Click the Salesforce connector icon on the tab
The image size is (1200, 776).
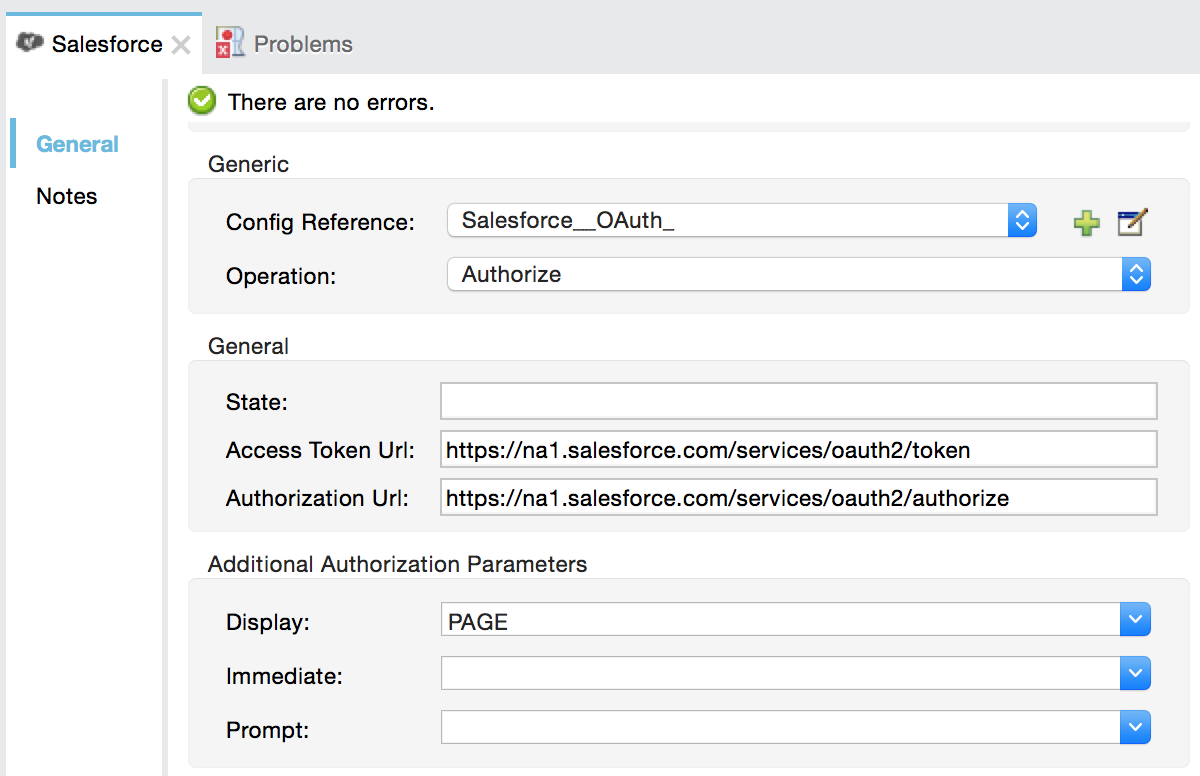click(x=30, y=42)
